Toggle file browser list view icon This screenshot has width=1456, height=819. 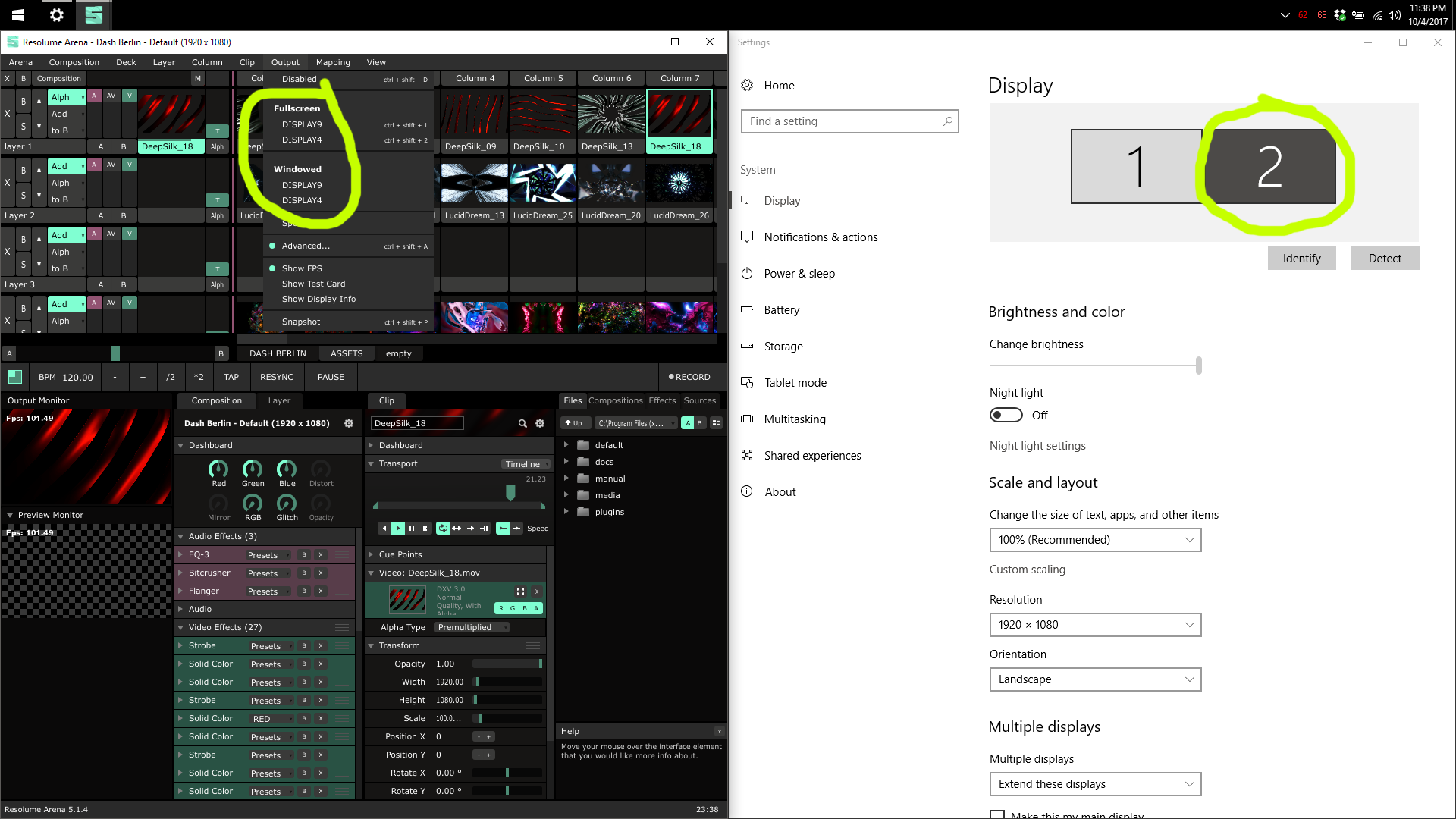(716, 423)
